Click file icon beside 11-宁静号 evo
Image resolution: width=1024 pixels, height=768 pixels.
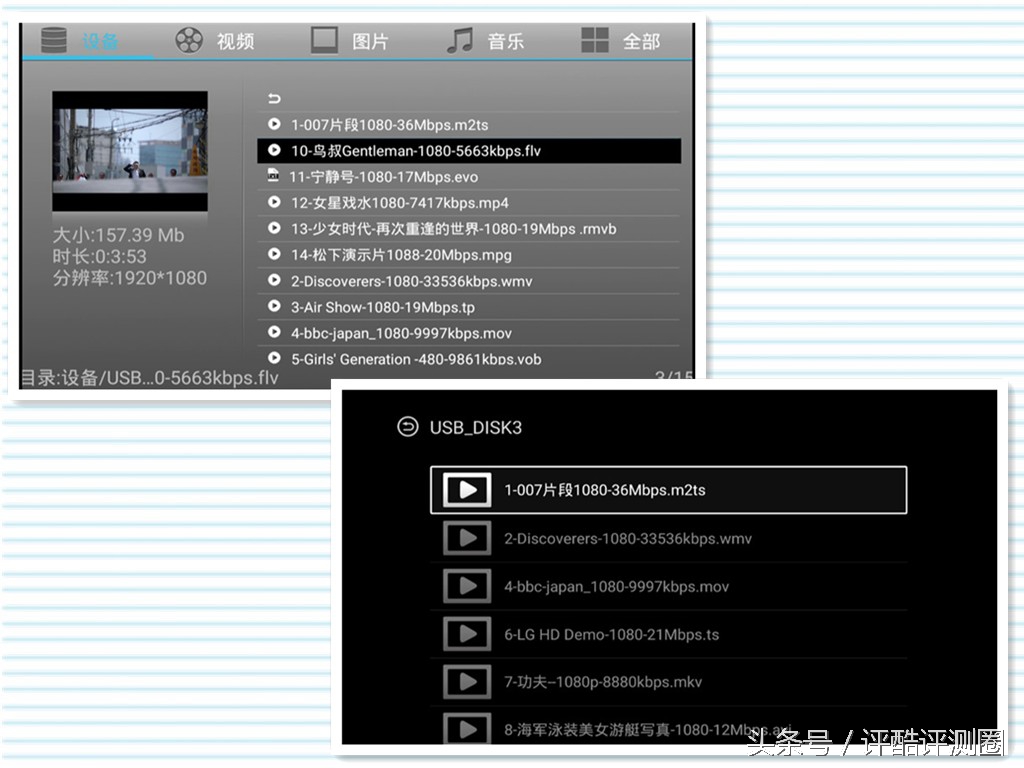(273, 176)
